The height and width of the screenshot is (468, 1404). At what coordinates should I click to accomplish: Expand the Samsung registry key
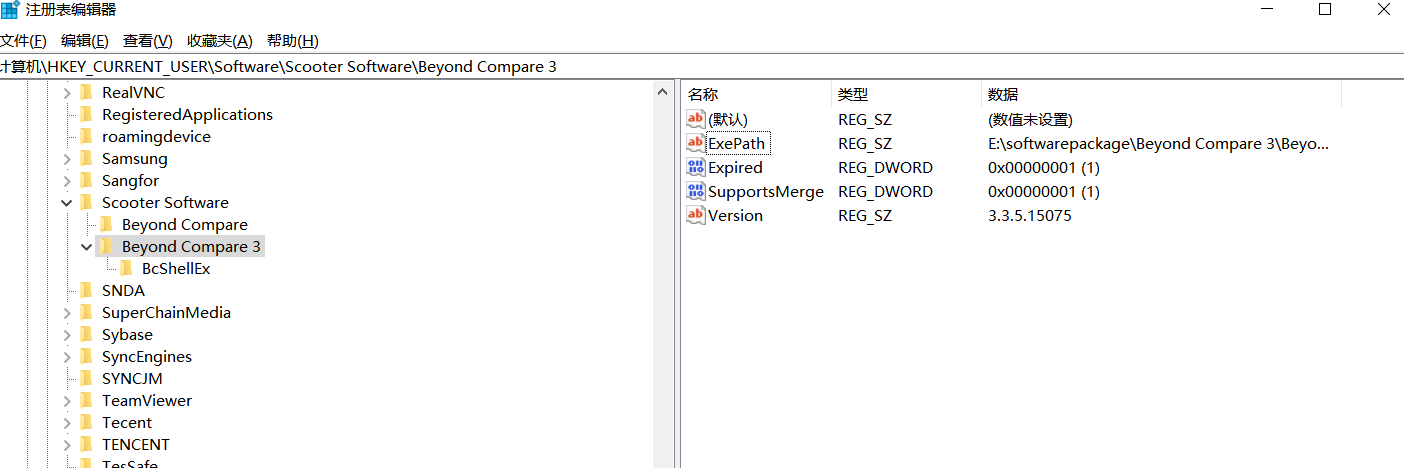pos(67,159)
